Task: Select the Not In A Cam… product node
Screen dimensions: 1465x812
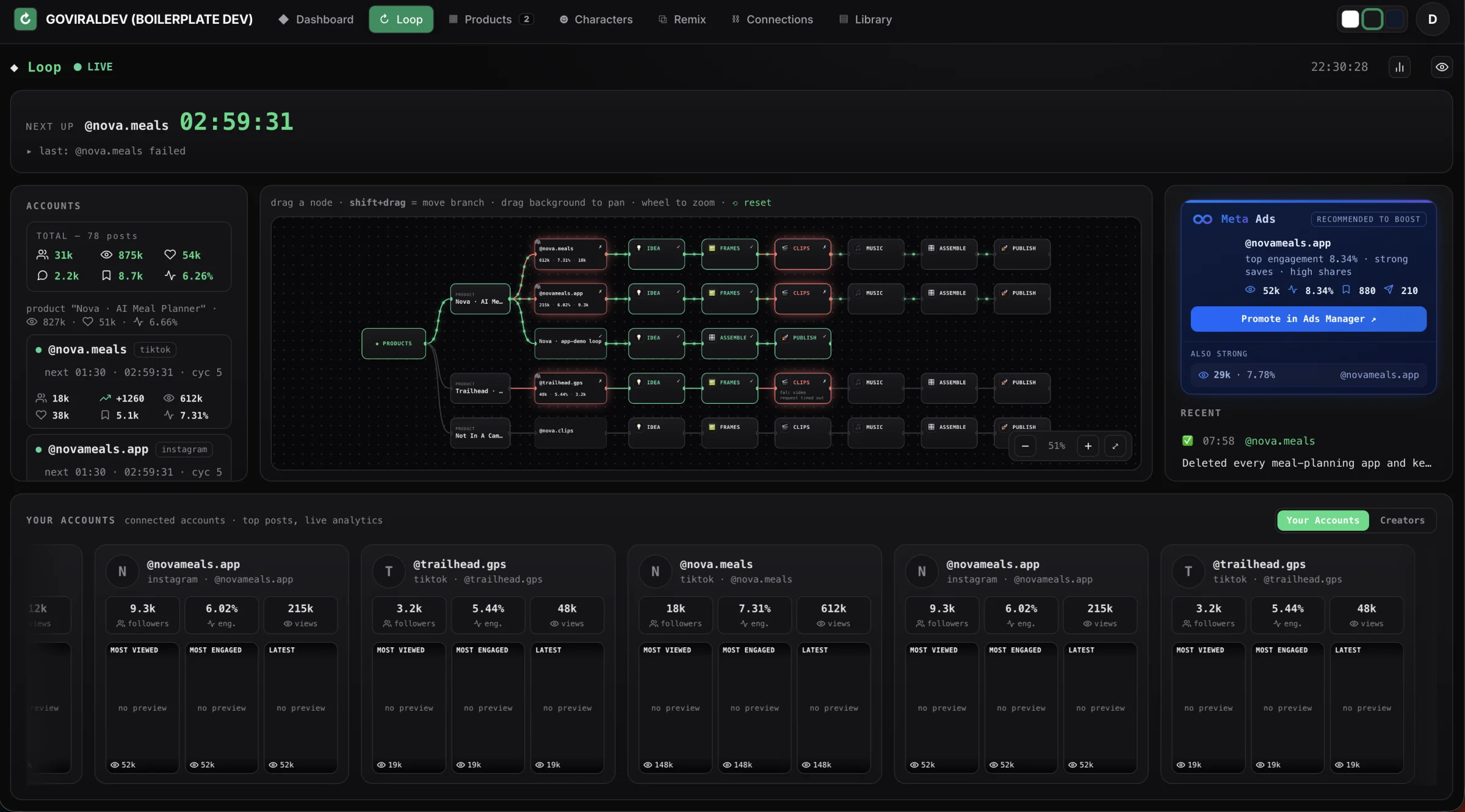Action: pyautogui.click(x=480, y=433)
